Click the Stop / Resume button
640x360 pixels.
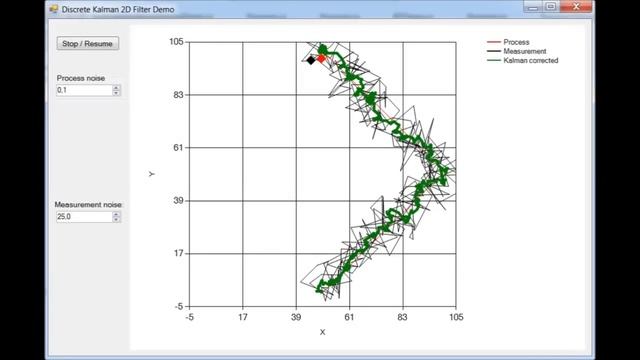click(88, 44)
